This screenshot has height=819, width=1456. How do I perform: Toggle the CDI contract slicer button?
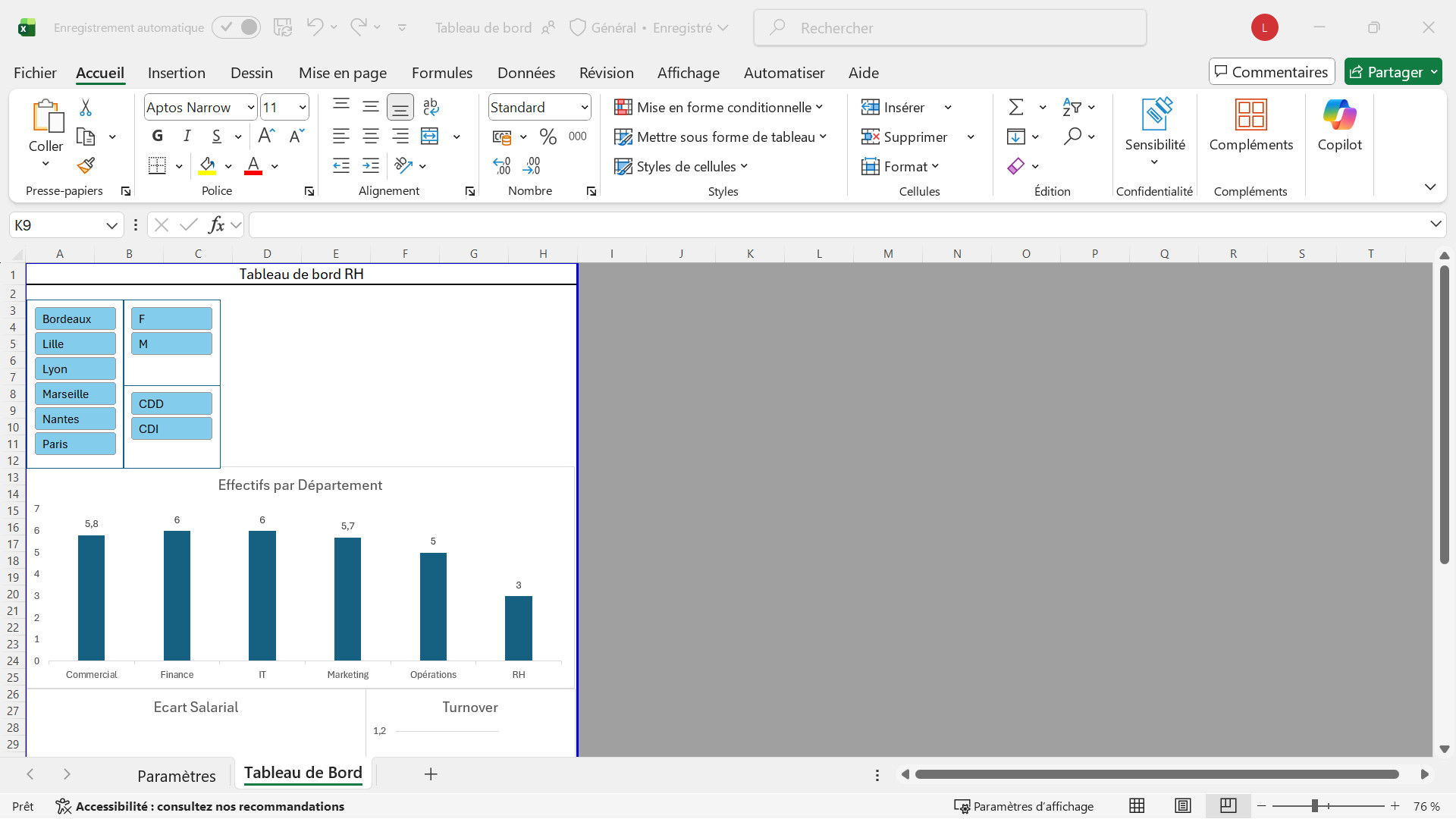click(x=171, y=428)
